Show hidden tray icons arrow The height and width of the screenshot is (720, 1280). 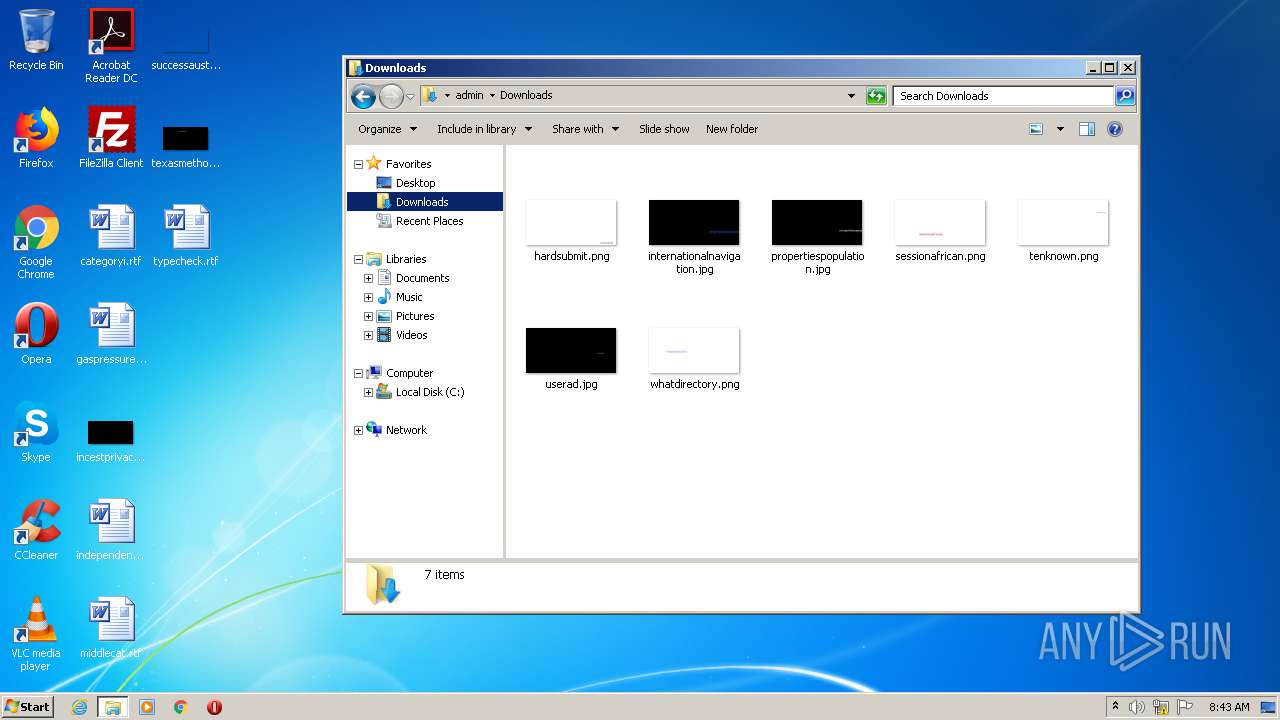[1115, 707]
